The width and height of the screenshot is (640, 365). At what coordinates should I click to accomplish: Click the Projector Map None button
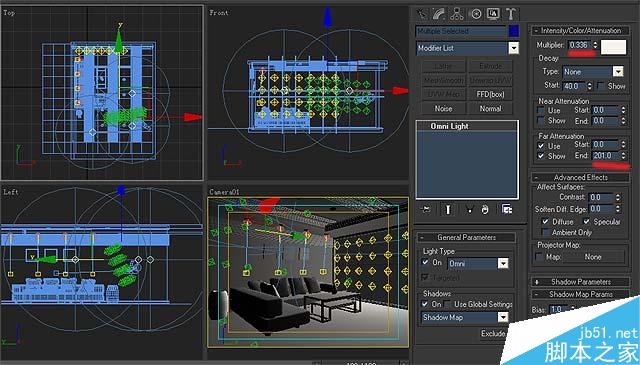pyautogui.click(x=593, y=257)
